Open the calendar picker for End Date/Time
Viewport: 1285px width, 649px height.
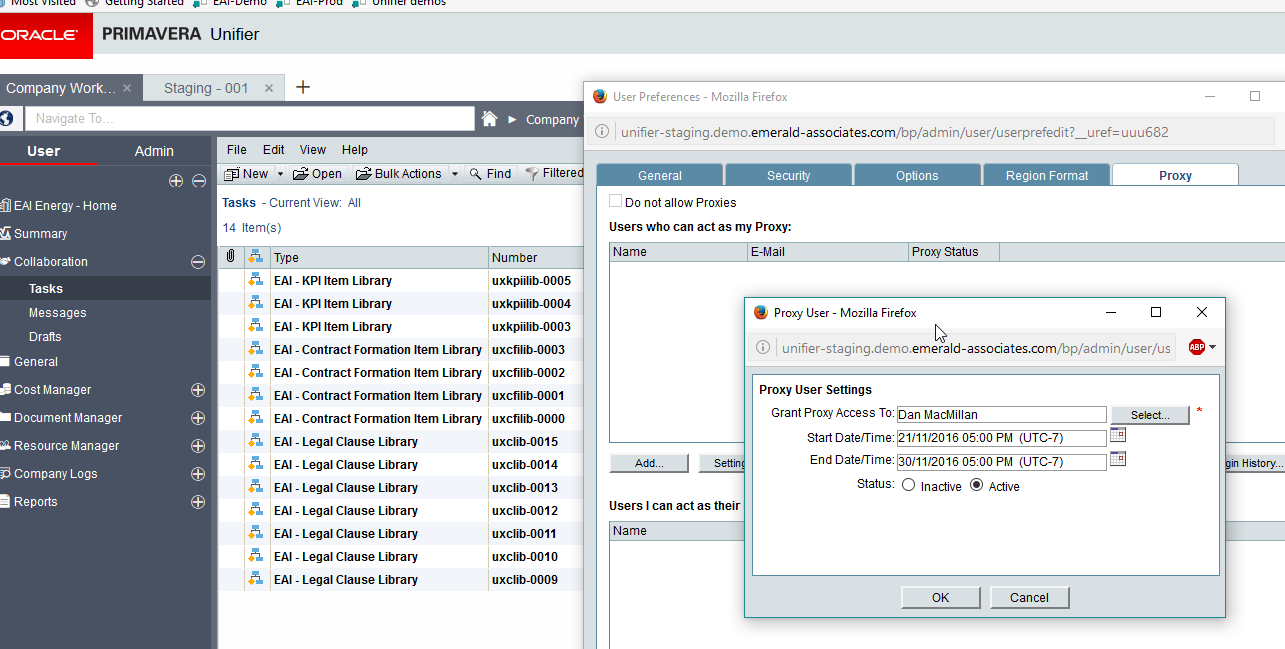[1117, 458]
